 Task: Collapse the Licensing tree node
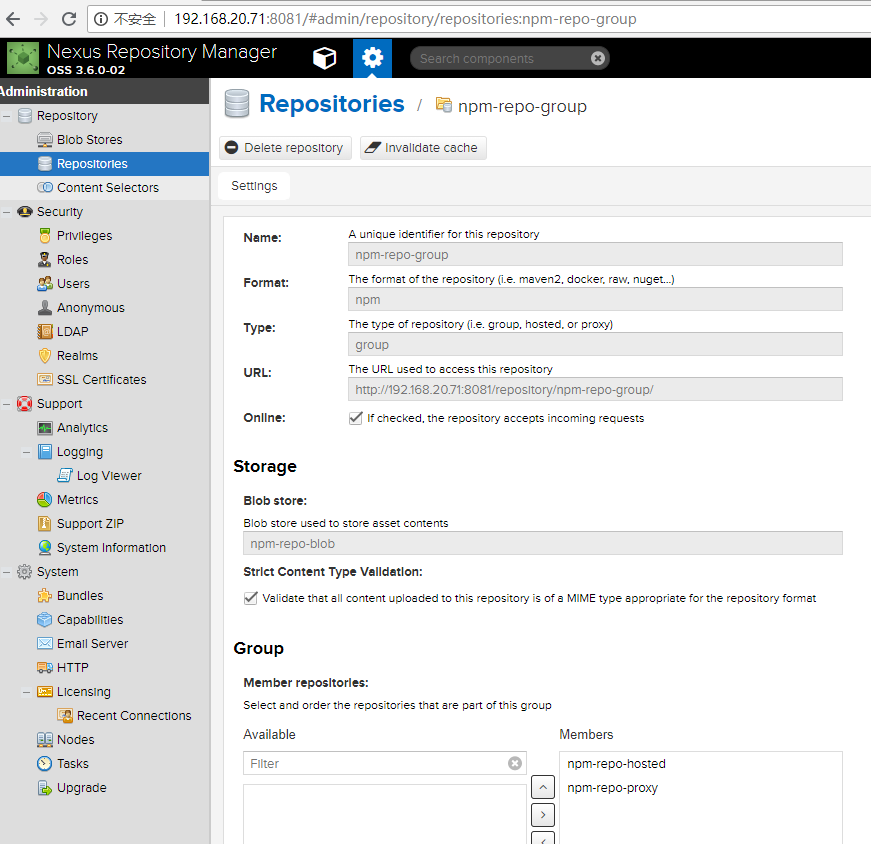point(27,692)
